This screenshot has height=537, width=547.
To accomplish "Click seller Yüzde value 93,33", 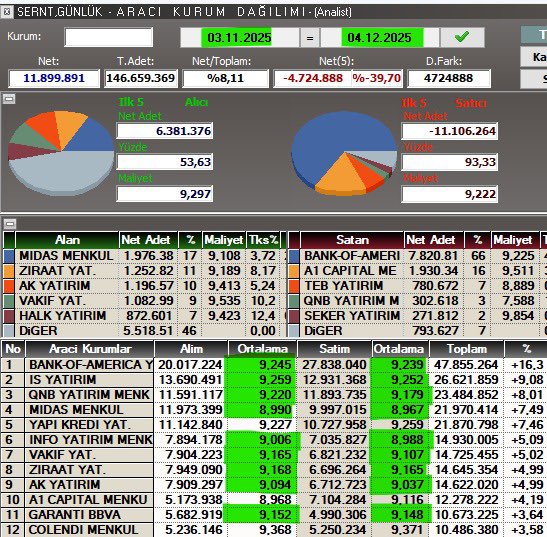I will click(450, 162).
